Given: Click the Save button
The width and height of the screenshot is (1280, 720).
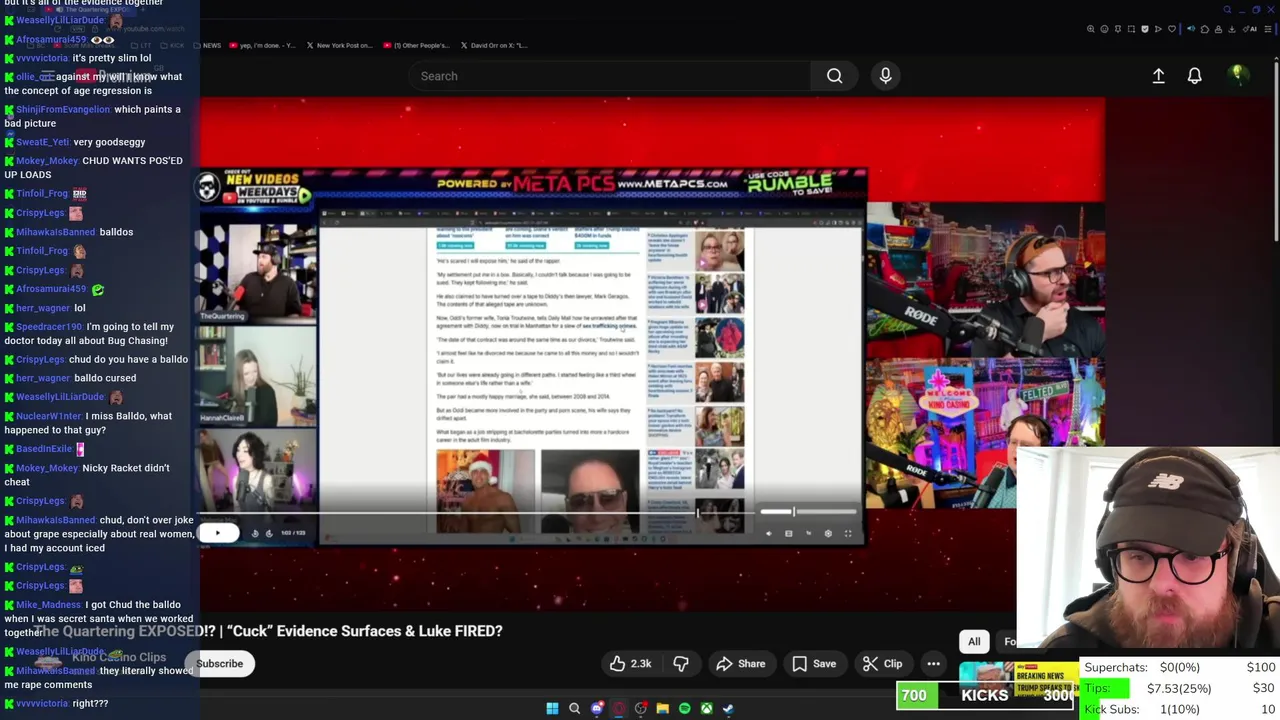Looking at the screenshot, I should 814,664.
